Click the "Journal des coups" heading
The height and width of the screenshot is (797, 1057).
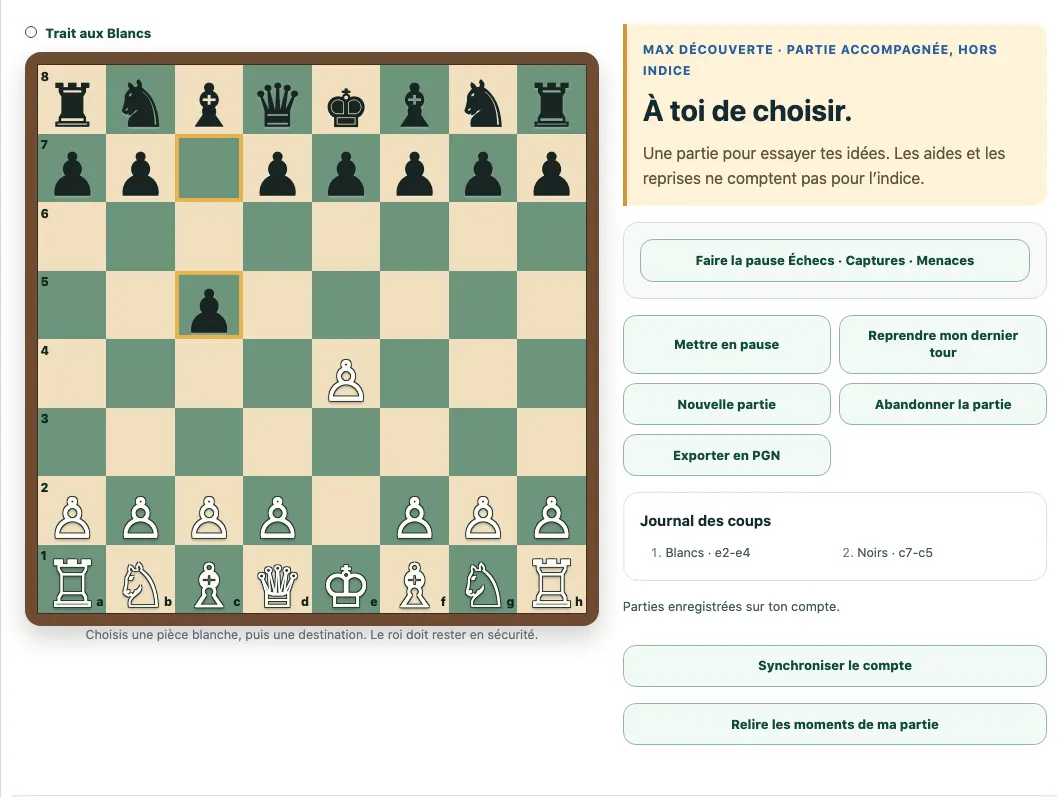click(x=705, y=521)
